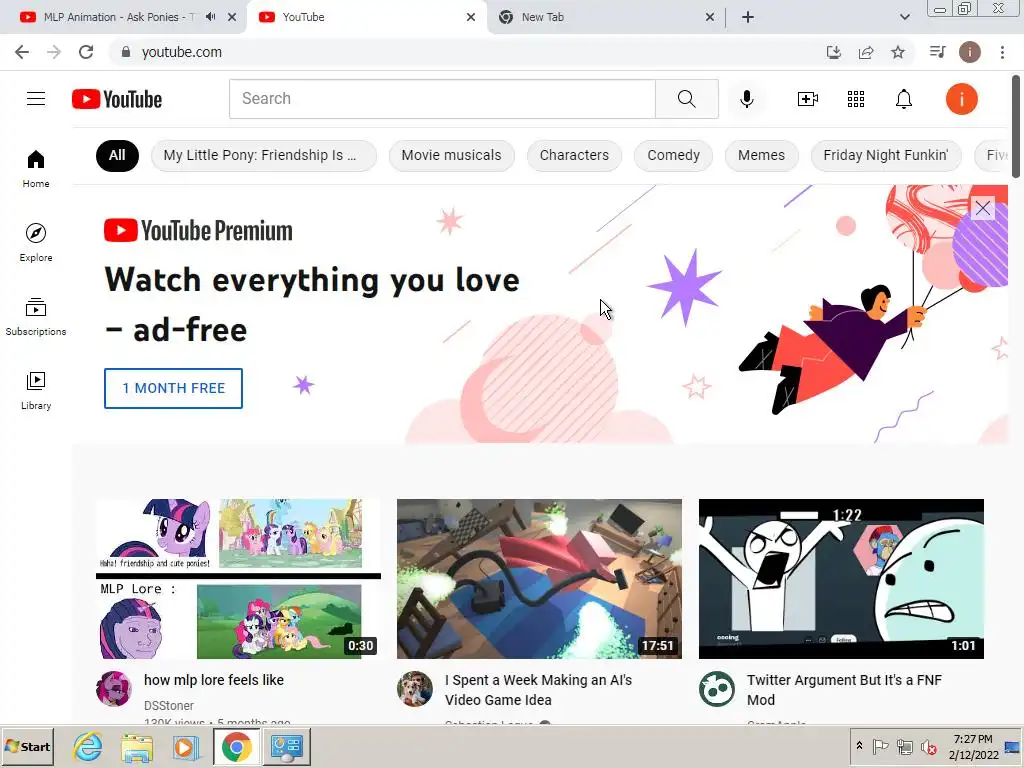1024x768 pixels.
Task: Go back with browser back arrow
Action: [22, 52]
